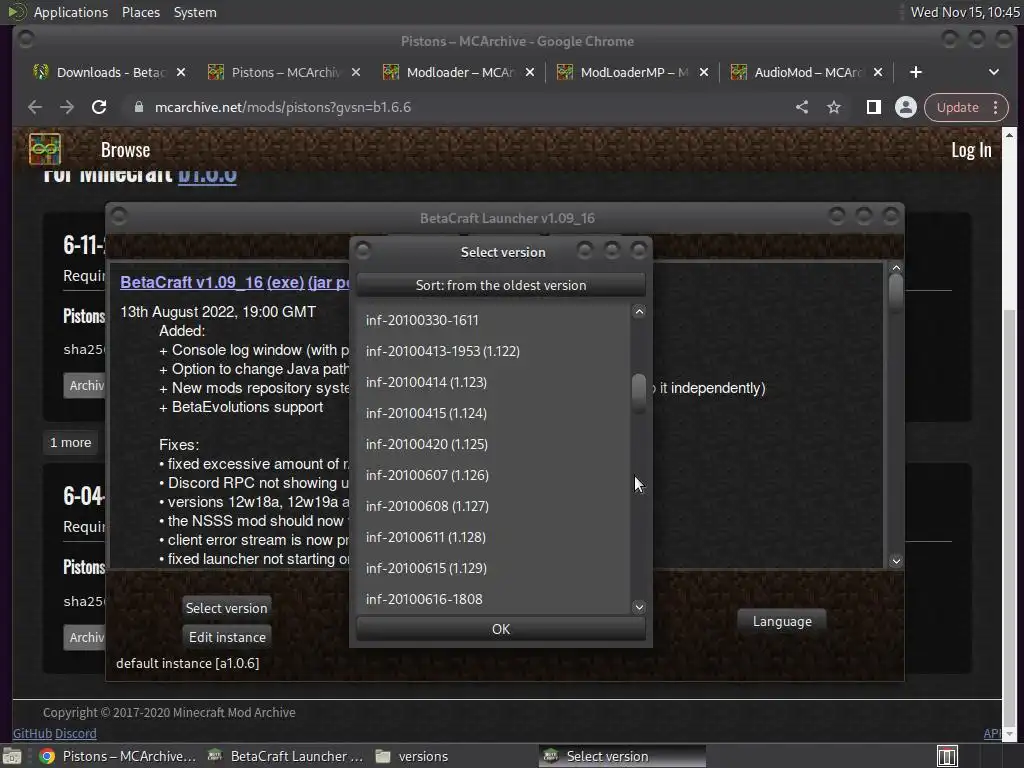Open Chrome tab search dropdown
Screen dimensions: 1024x768
pyautogui.click(x=993, y=72)
